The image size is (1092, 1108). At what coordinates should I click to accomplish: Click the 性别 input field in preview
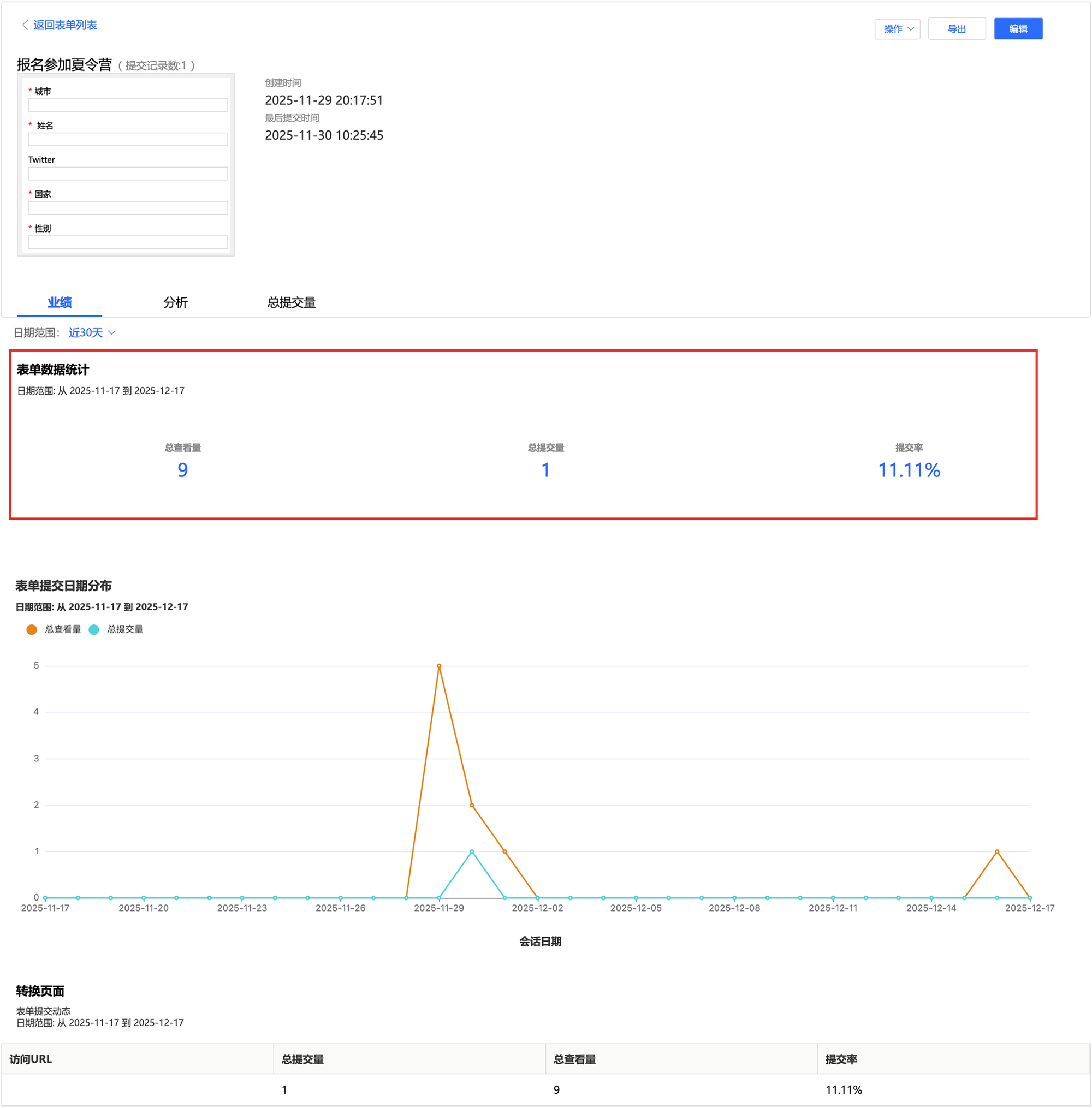[128, 242]
